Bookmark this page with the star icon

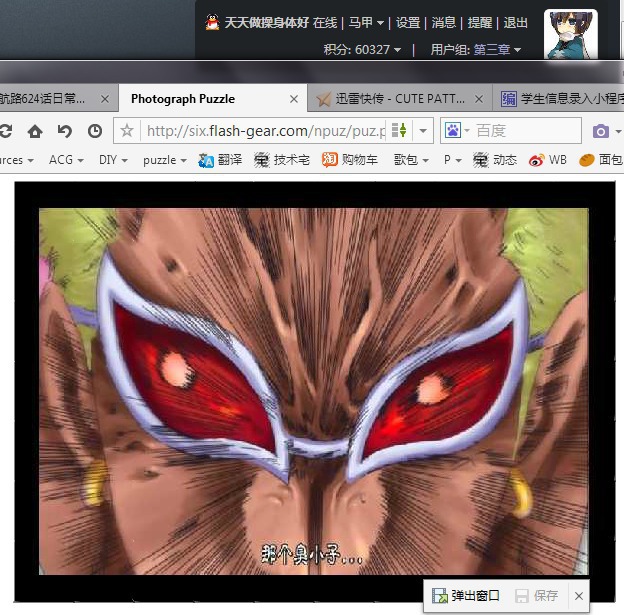tap(127, 131)
